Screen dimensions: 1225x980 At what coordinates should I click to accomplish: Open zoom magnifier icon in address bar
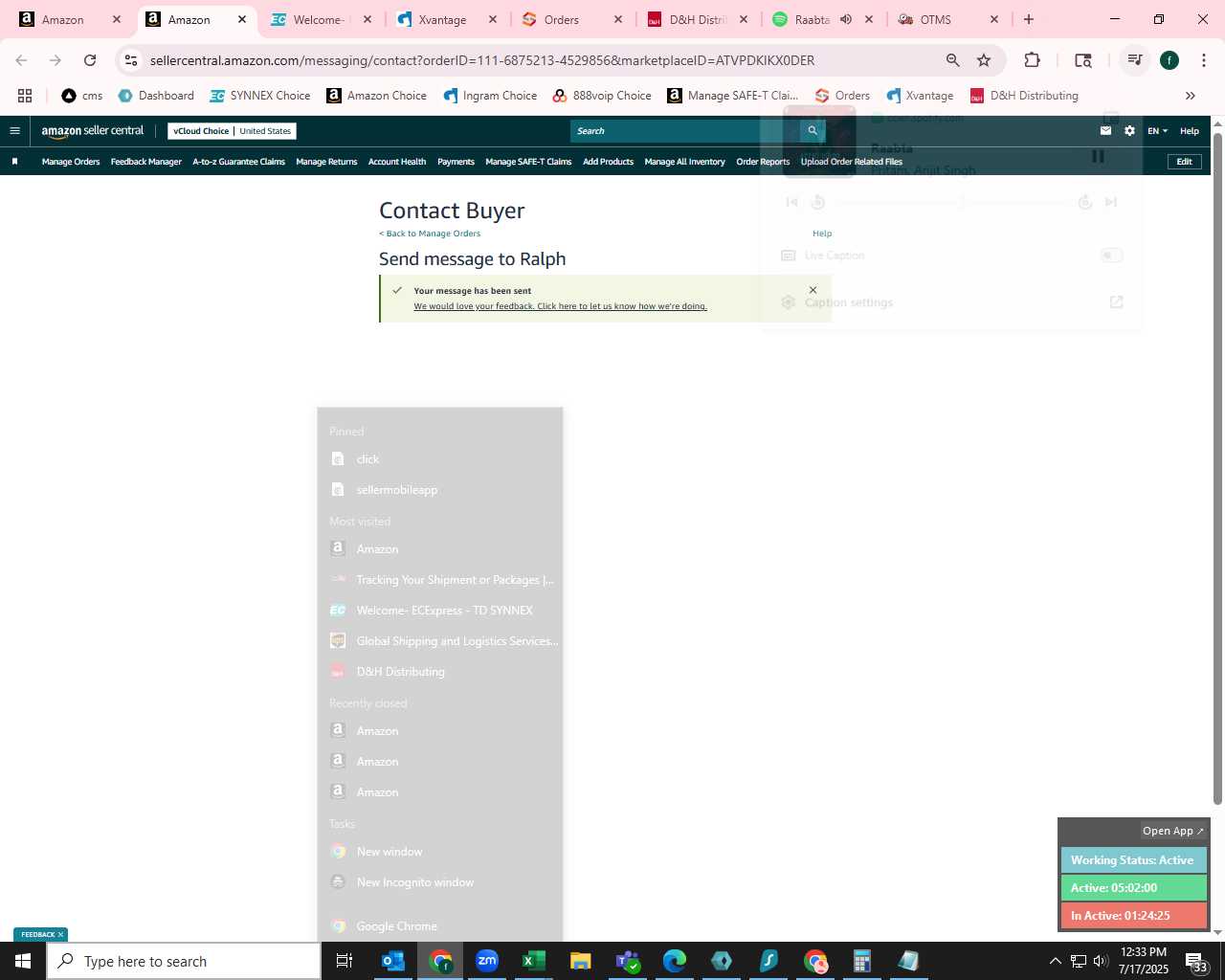pyautogui.click(x=952, y=60)
